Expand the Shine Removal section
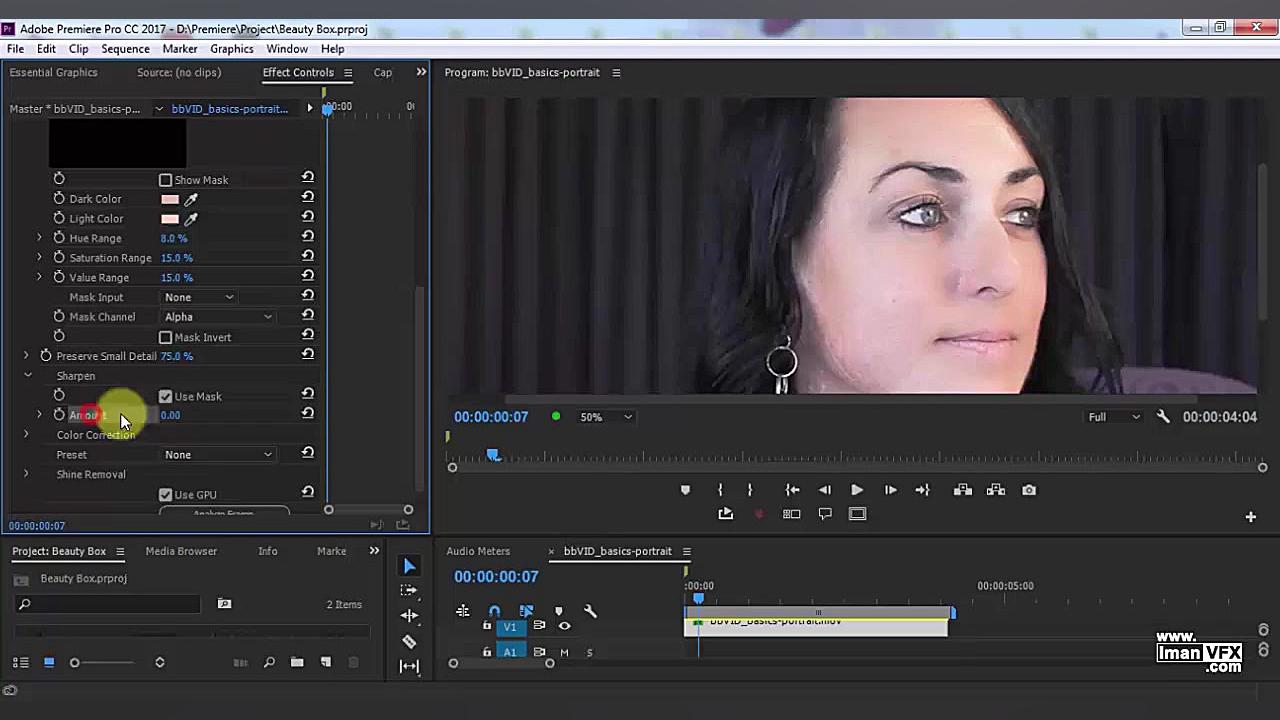Viewport: 1280px width, 720px height. tap(27, 474)
